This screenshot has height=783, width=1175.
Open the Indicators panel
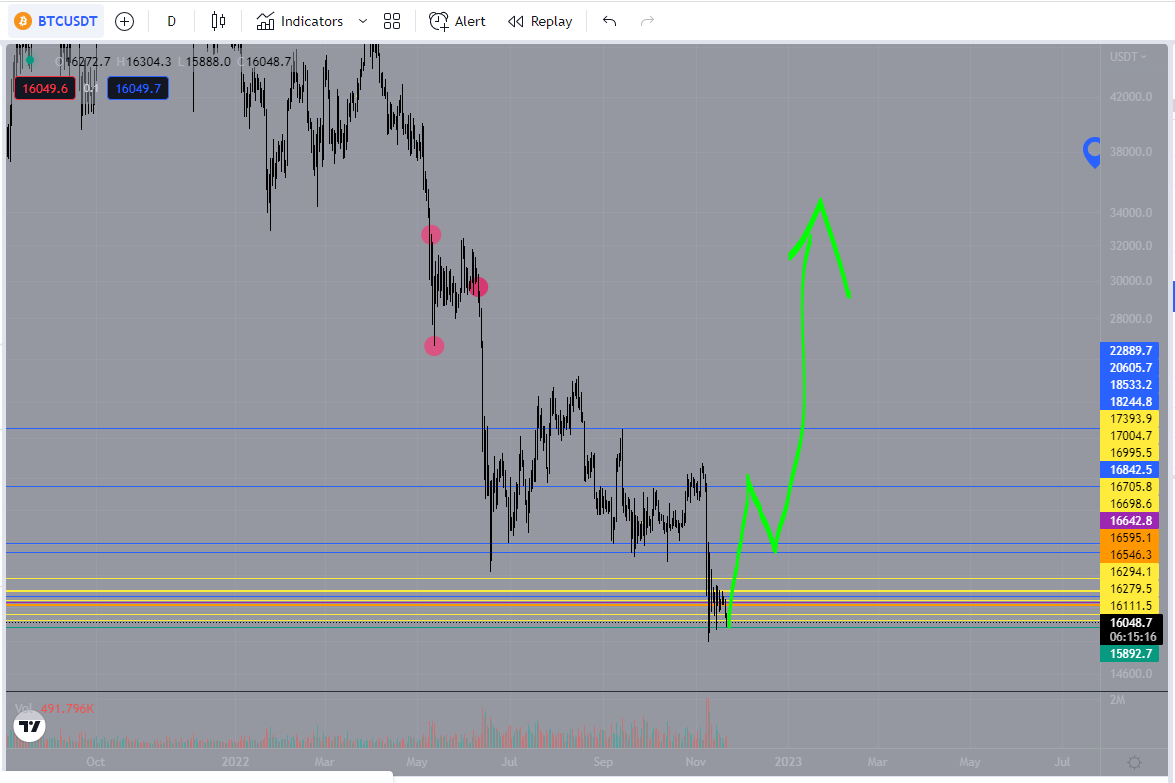click(300, 21)
